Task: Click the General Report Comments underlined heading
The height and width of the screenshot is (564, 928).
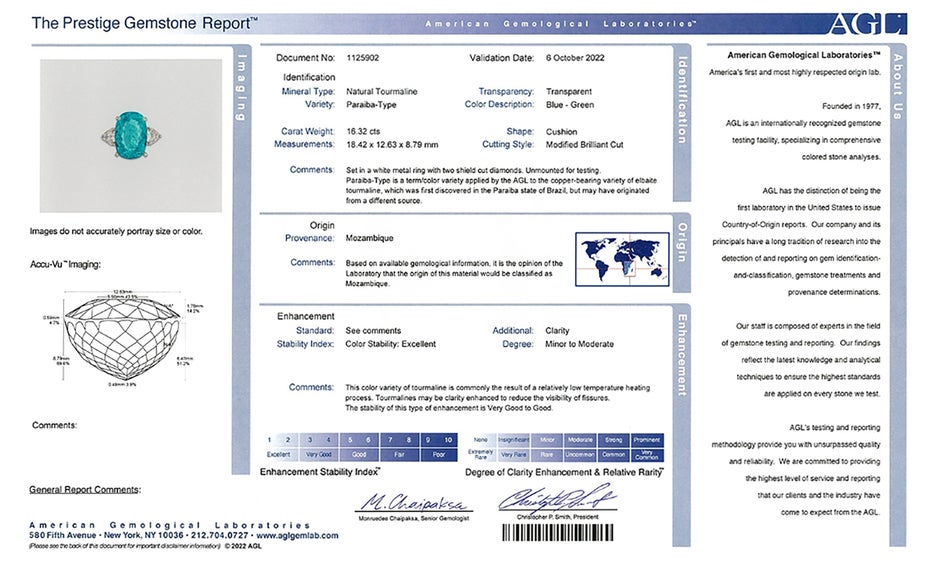Action: (85, 489)
